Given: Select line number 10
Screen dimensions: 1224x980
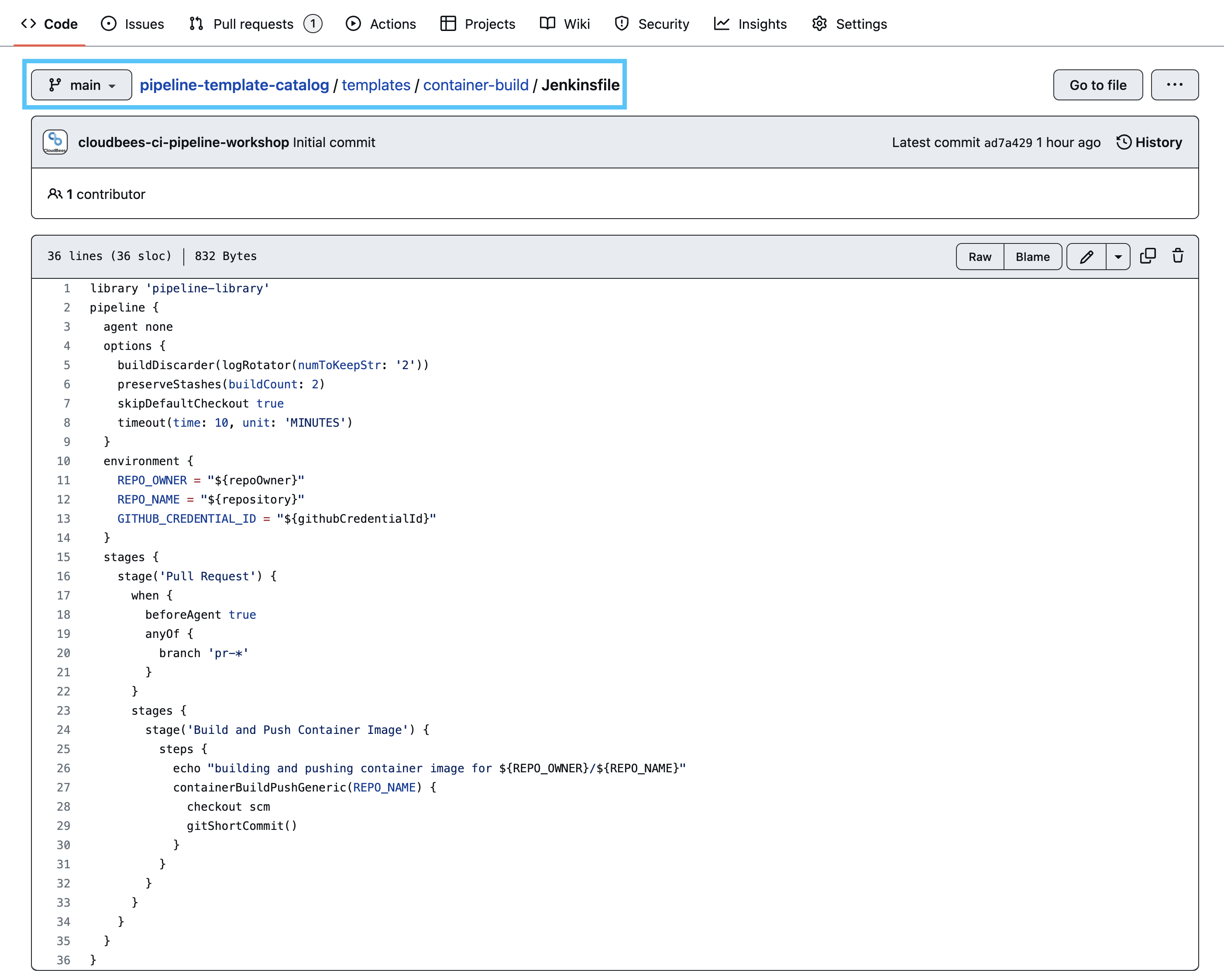Looking at the screenshot, I should click(63, 461).
